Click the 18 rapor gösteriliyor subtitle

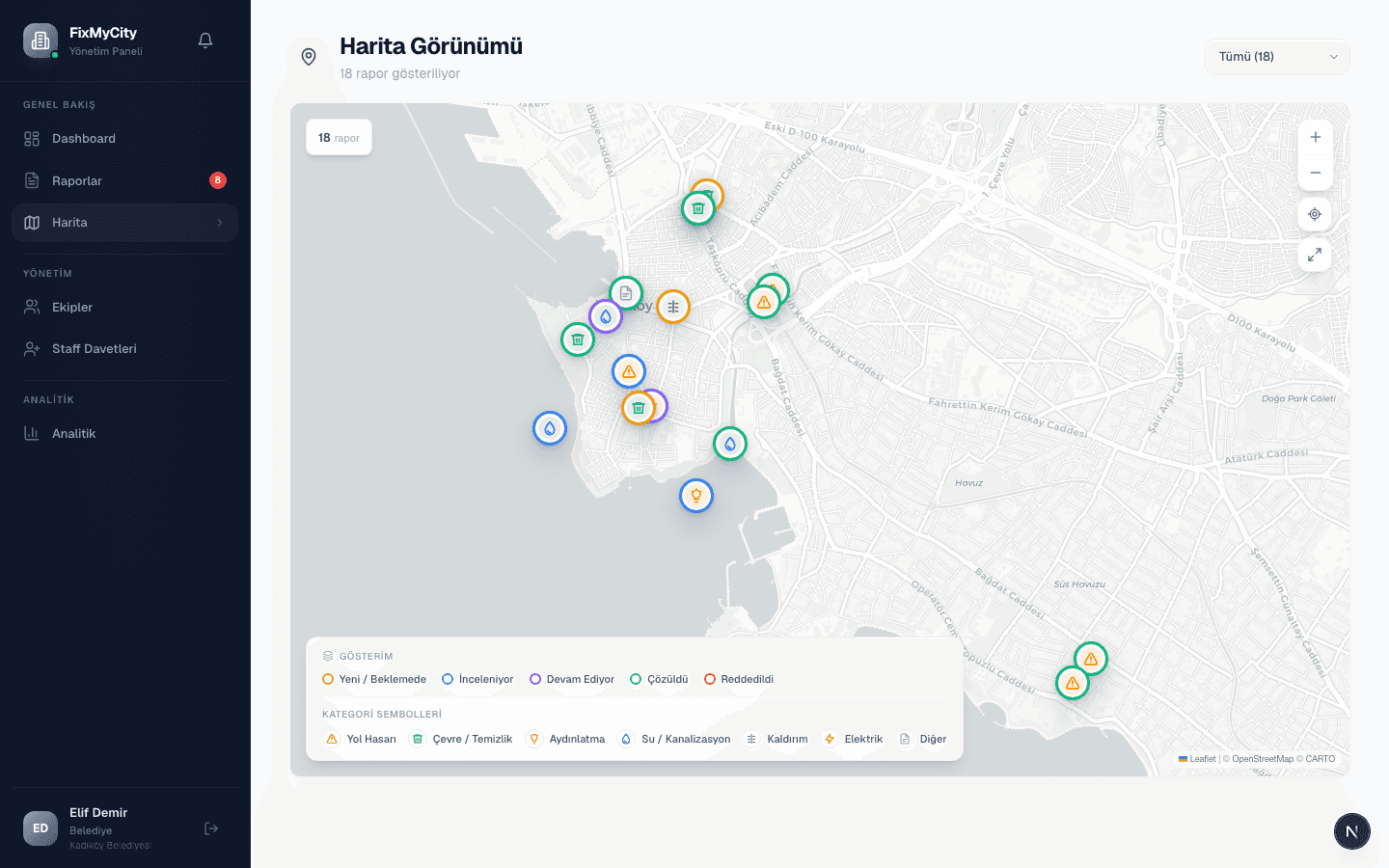point(399,73)
